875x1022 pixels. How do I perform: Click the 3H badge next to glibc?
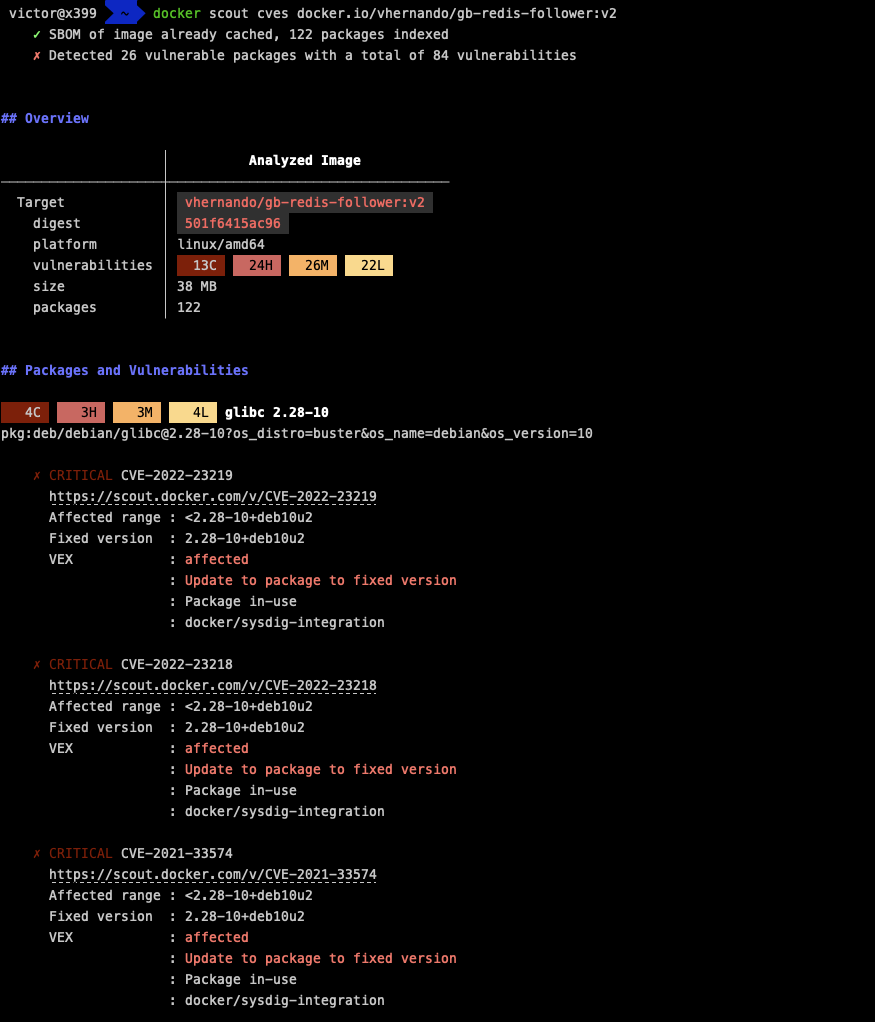[x=81, y=412]
